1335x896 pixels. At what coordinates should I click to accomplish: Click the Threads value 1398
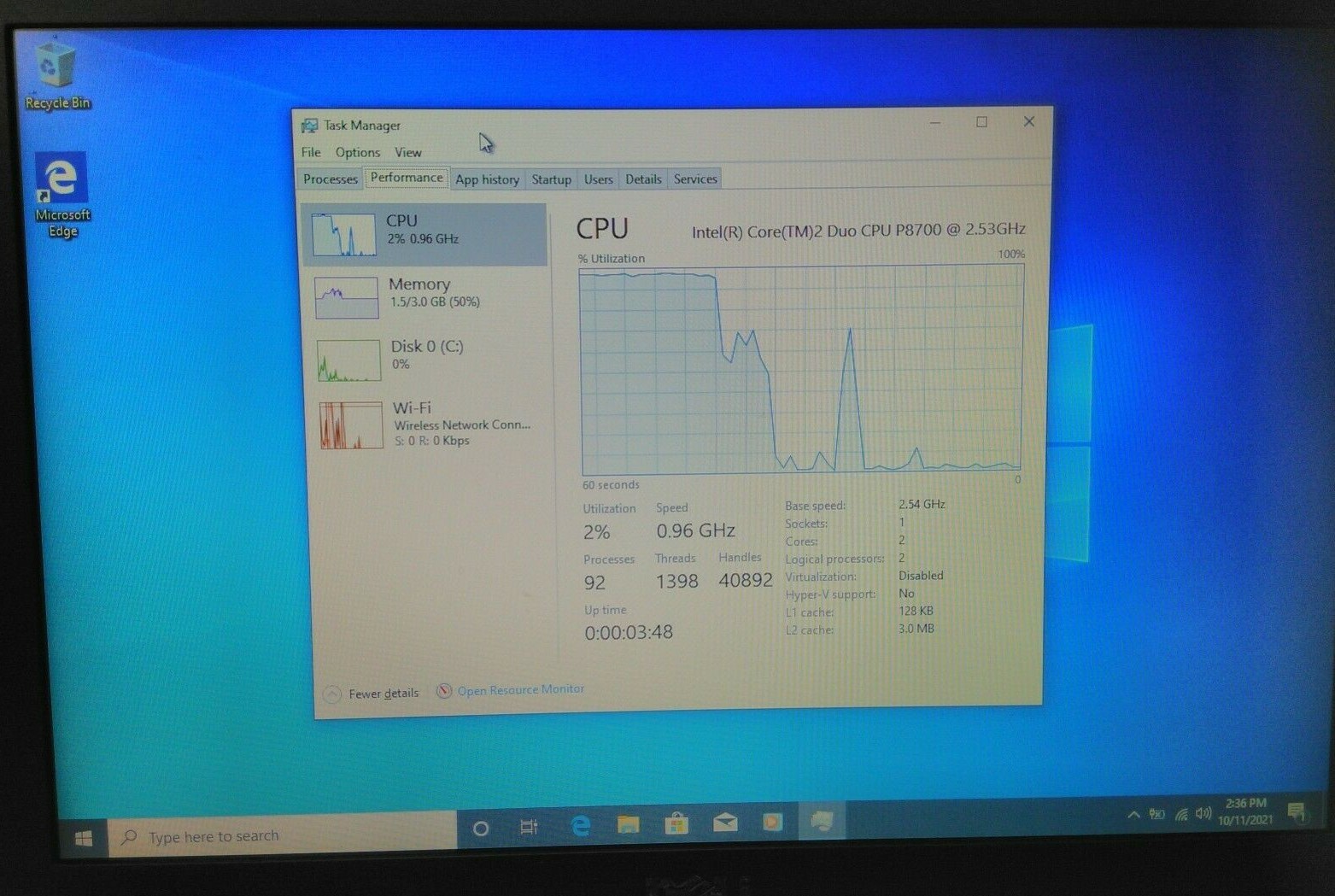tap(676, 582)
